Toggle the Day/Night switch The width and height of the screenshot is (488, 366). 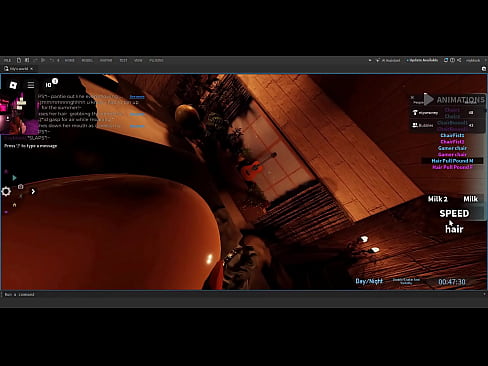[x=369, y=281]
